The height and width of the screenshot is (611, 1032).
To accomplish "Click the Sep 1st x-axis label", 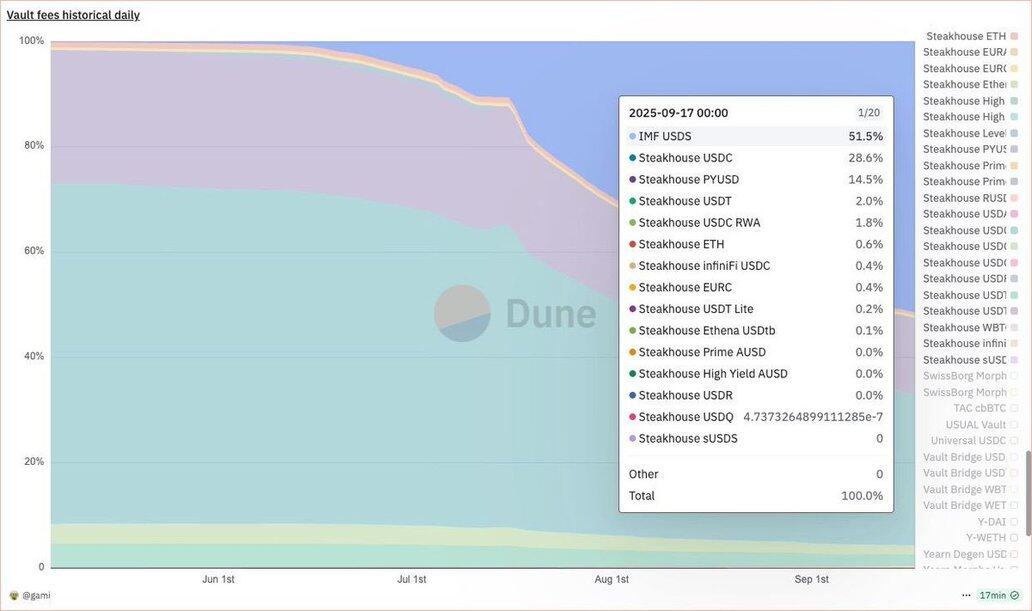I will tap(812, 579).
